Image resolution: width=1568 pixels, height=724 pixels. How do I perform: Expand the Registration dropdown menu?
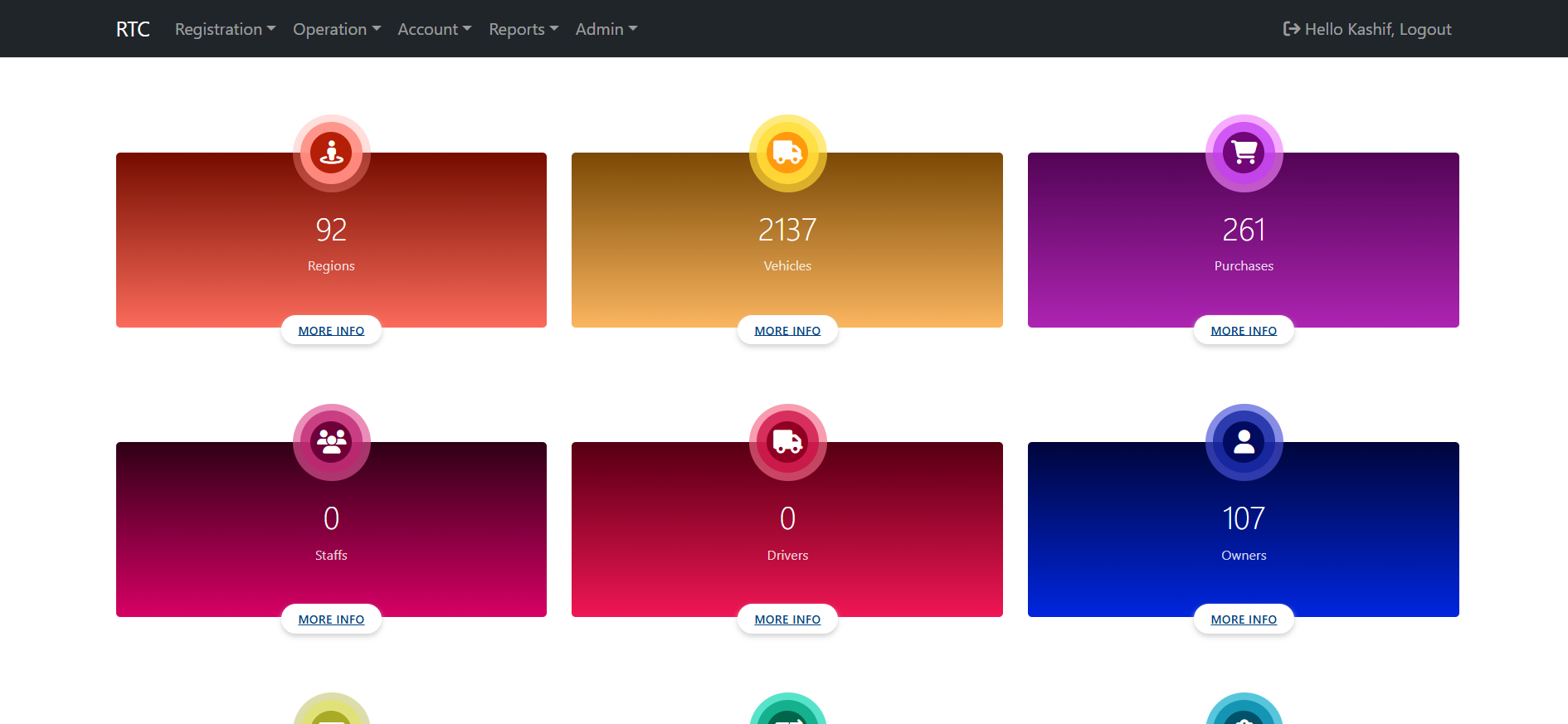[225, 29]
